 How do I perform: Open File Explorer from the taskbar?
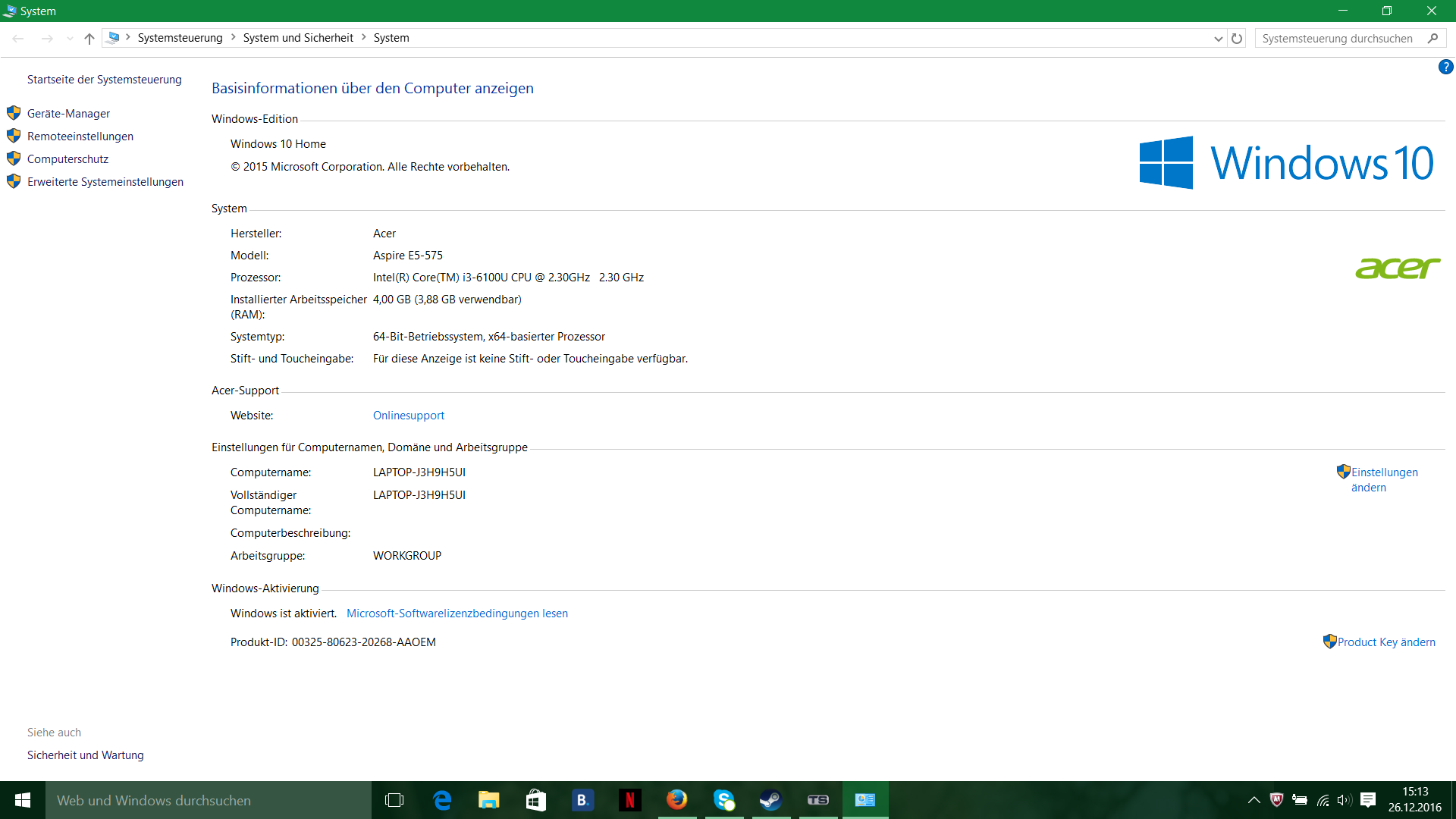[489, 800]
